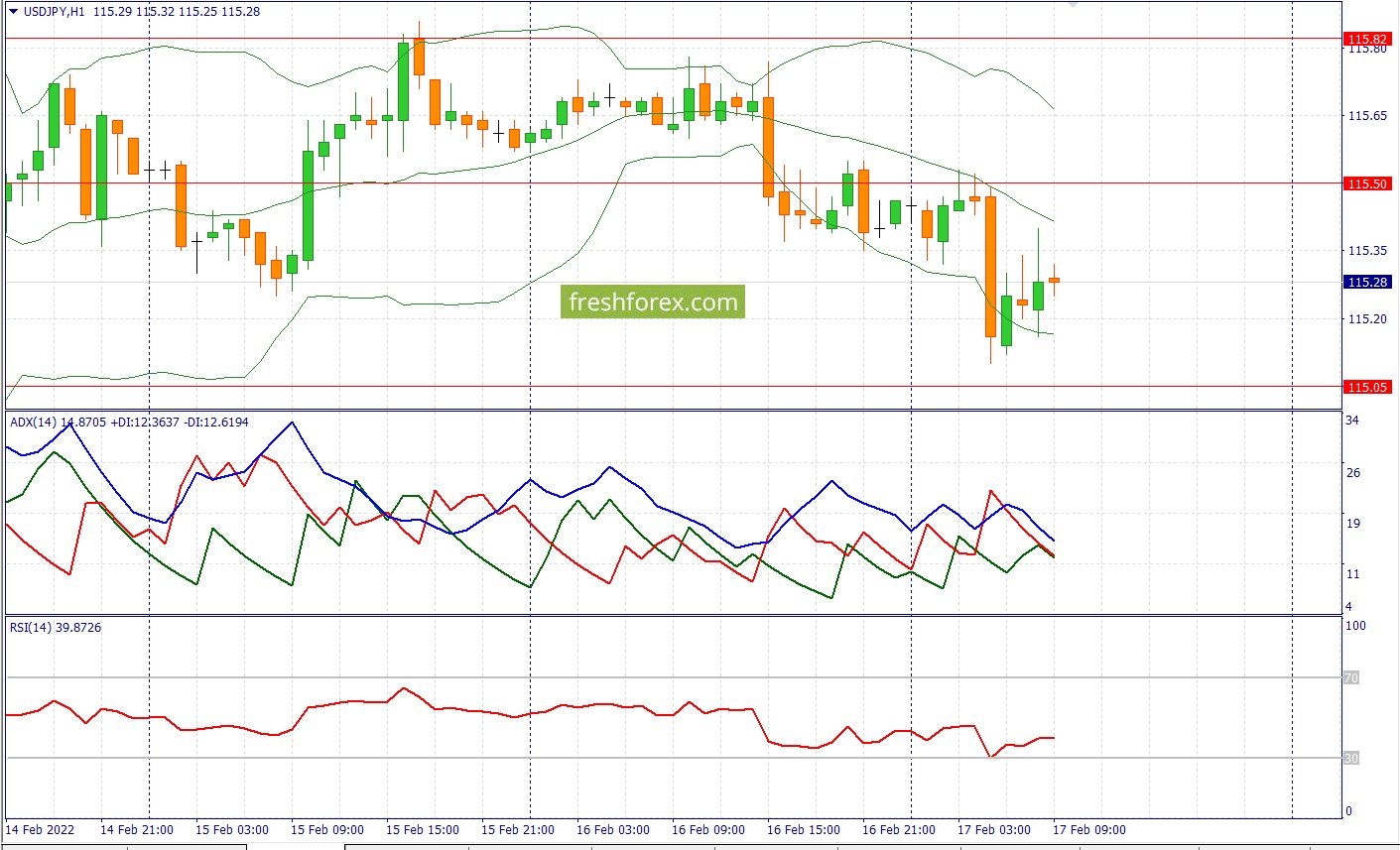Screen dimensions: 1400x850
Task: Click the 15 Feb 03:00 time label
Action: (232, 830)
